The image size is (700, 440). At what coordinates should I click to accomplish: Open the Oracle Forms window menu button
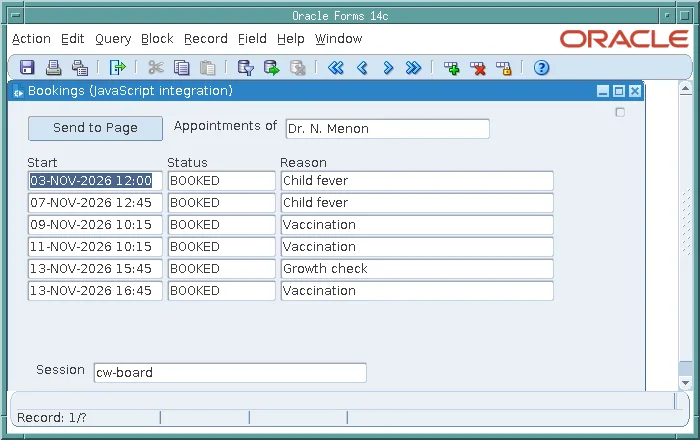16,16
